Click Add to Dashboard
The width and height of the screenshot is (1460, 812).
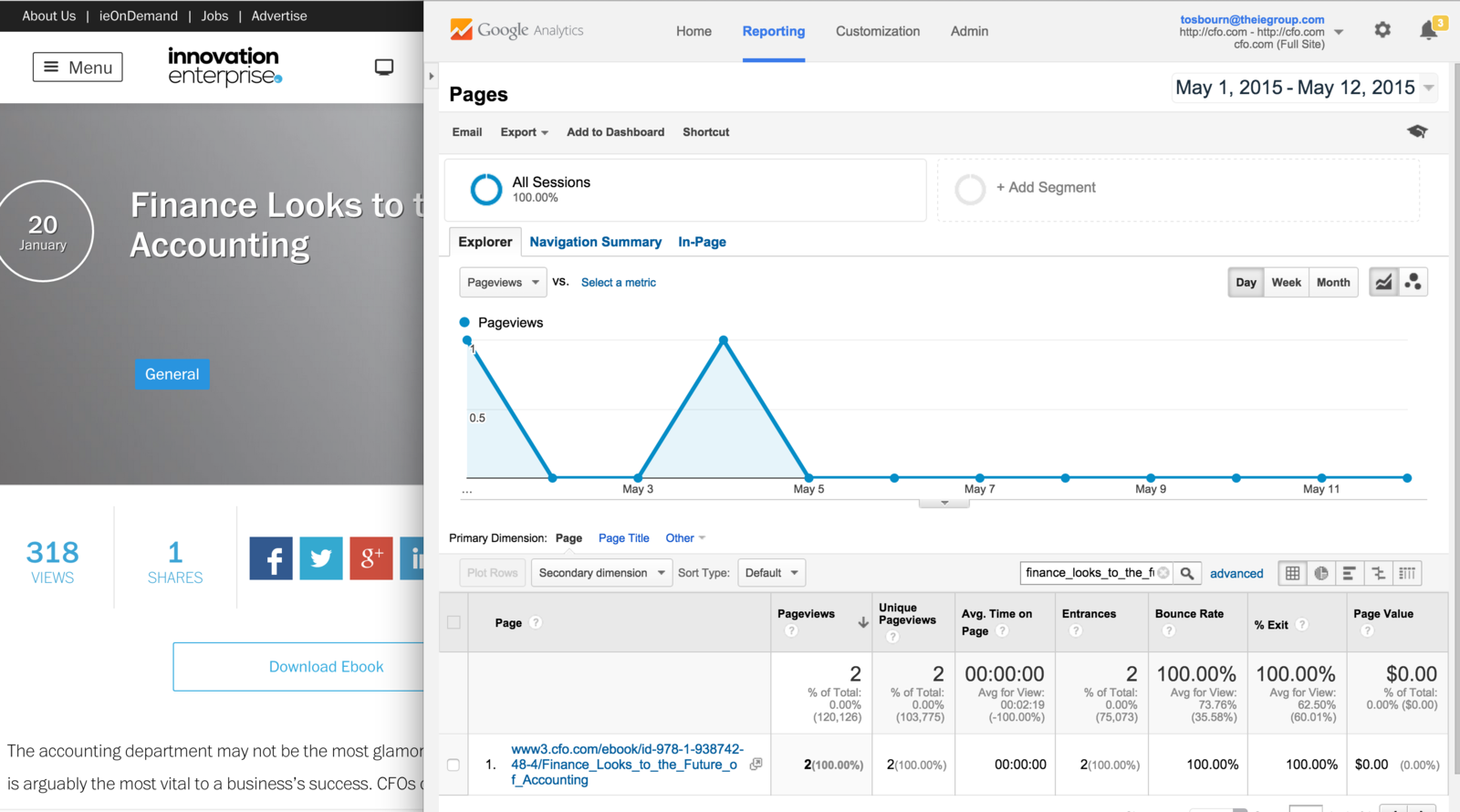point(615,132)
